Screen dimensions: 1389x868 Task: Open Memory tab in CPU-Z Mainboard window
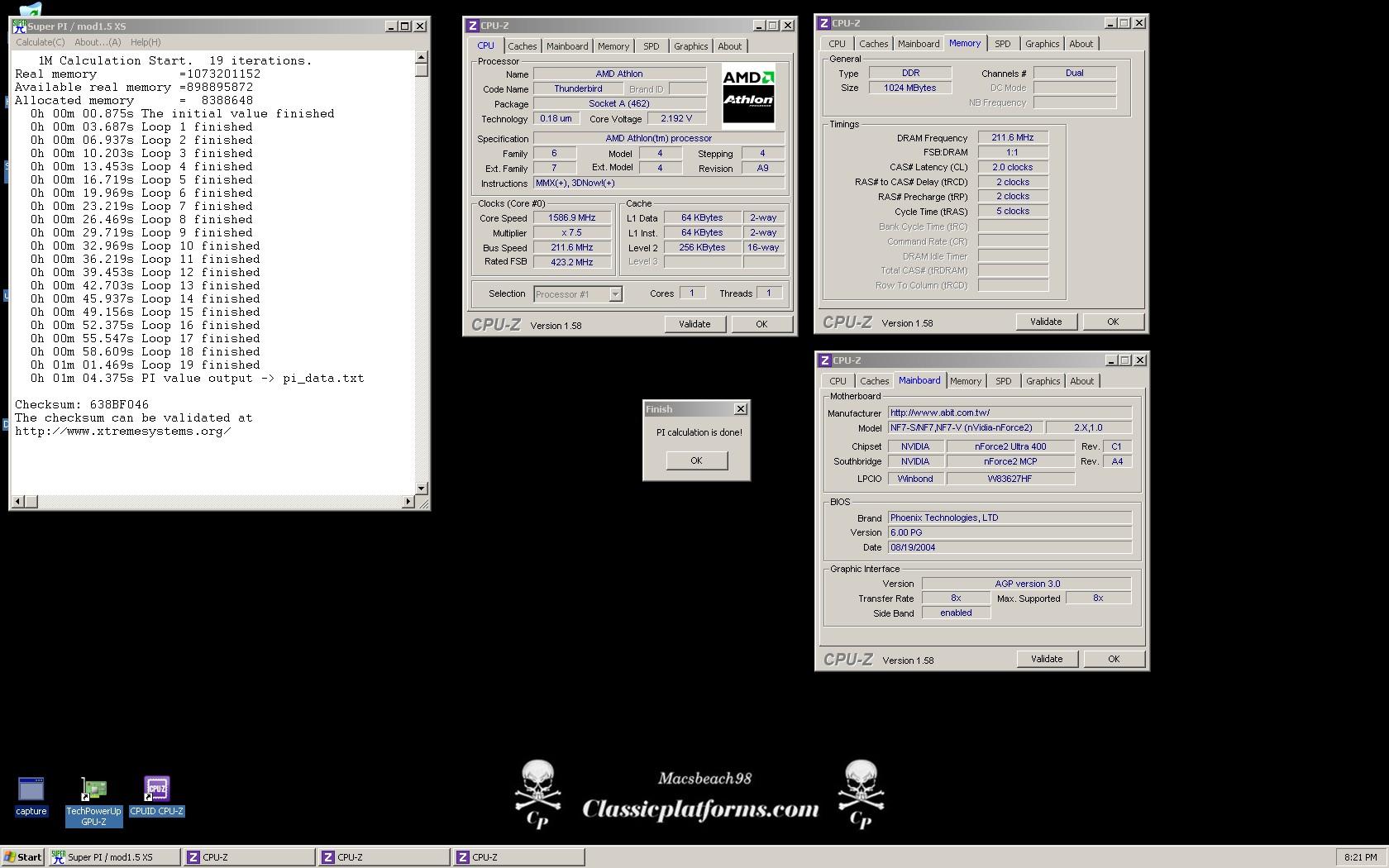[966, 381]
